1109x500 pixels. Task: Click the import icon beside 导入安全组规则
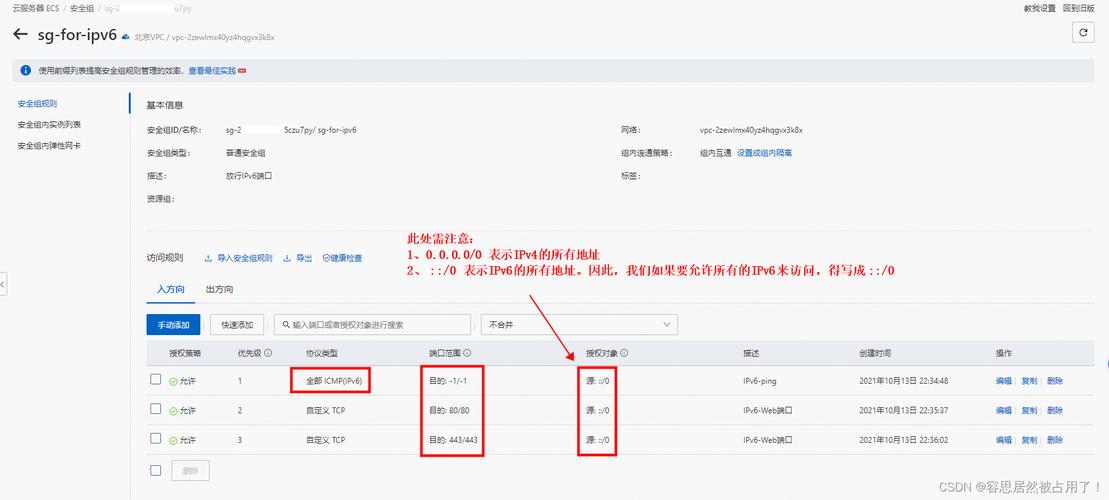208,259
